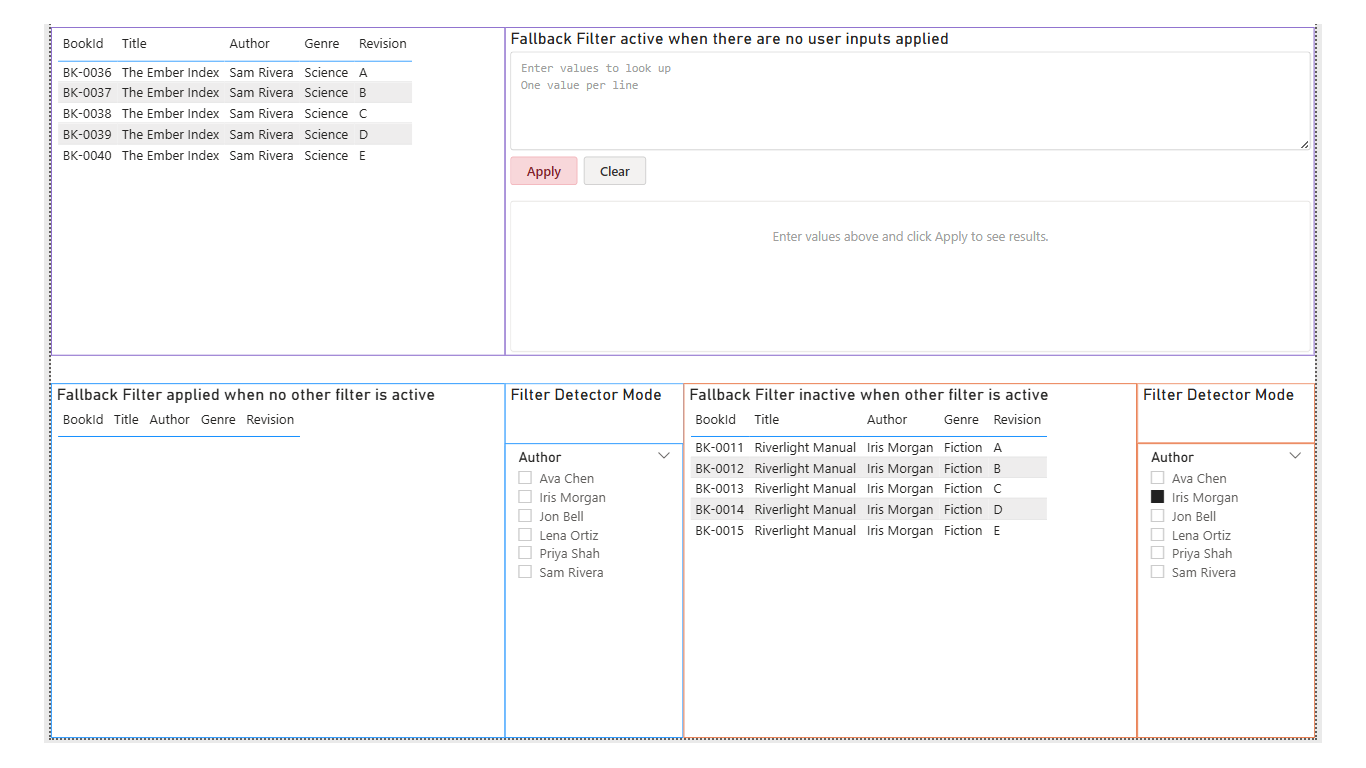Click 'Science' in the BK-0040 row
This screenshot has width=1366, height=768.
tap(326, 156)
